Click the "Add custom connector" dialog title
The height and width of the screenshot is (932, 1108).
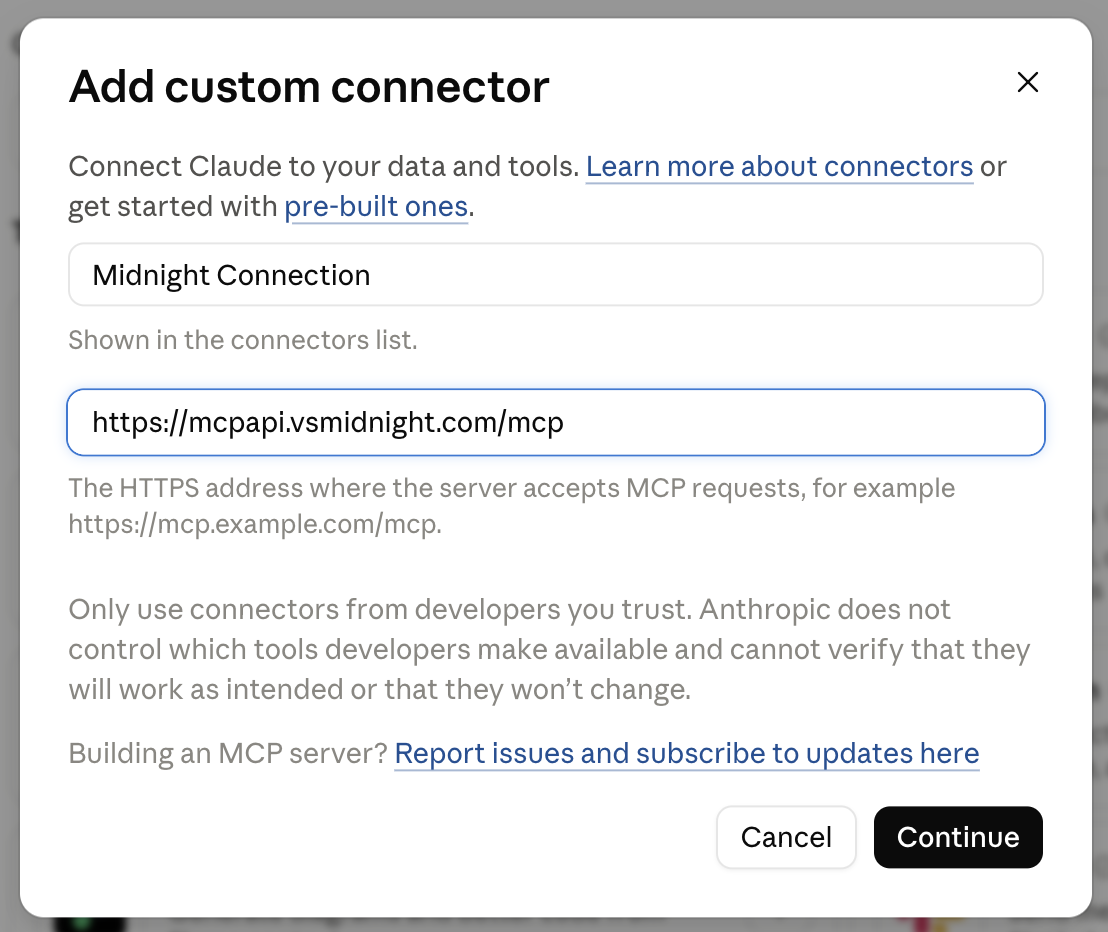point(309,87)
